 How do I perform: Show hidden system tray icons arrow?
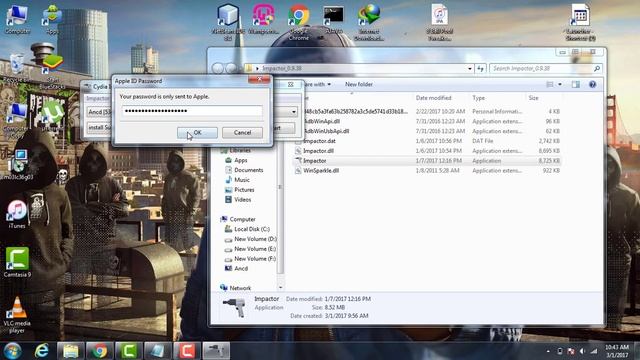pyautogui.click(x=548, y=351)
